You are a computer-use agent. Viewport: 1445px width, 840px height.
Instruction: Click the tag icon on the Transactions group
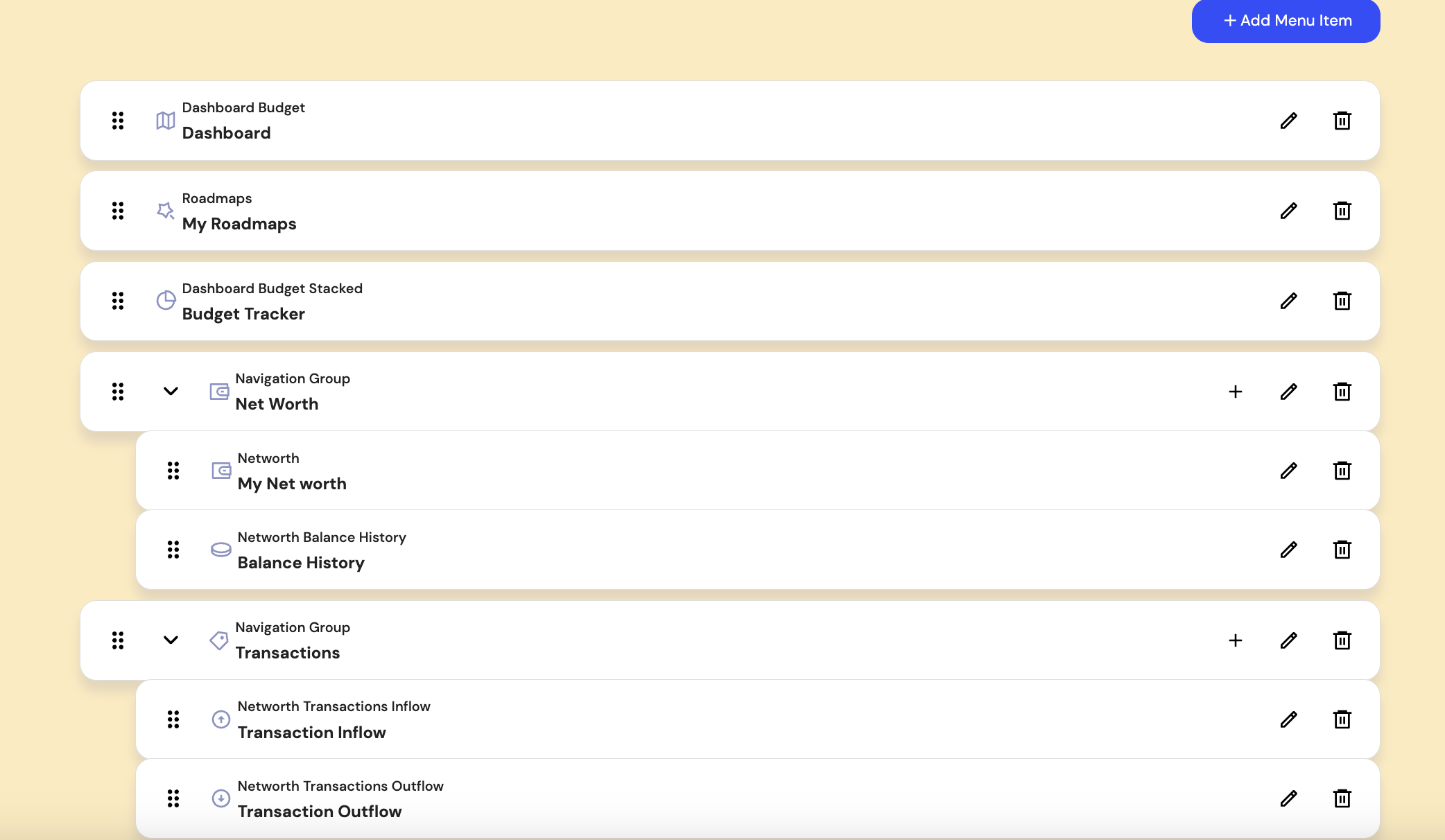point(219,640)
